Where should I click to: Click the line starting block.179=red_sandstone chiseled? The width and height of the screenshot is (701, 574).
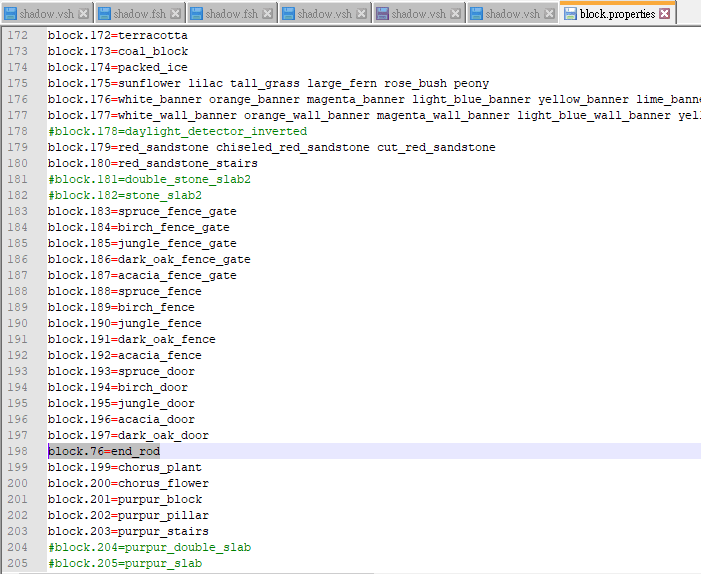click(271, 148)
